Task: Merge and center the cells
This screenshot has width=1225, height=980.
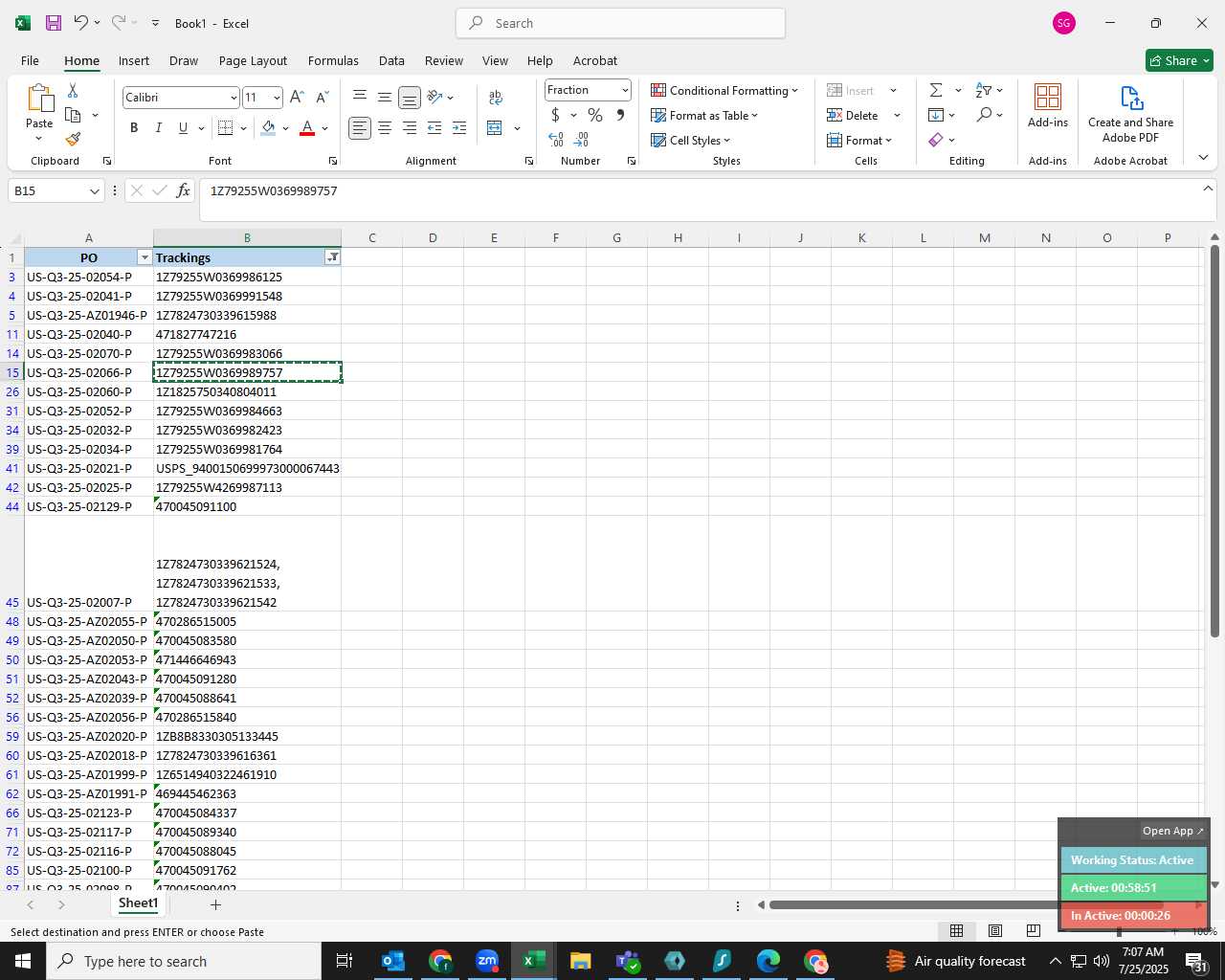Action: click(495, 128)
